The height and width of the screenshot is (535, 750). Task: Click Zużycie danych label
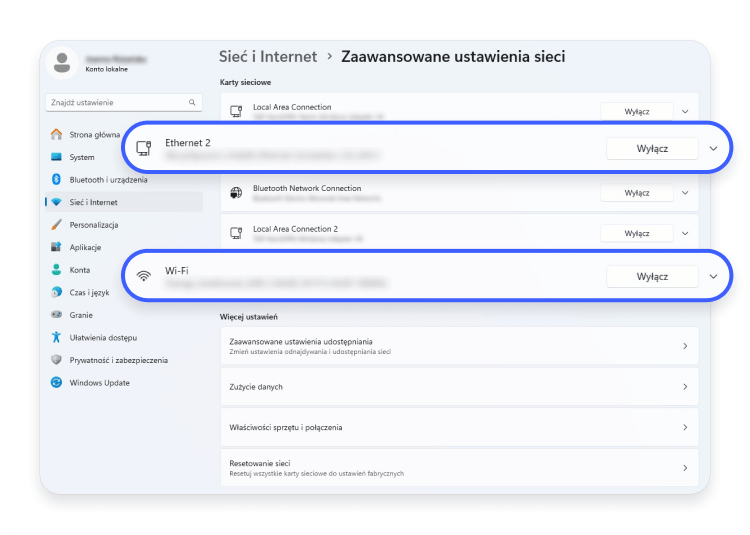pos(256,386)
